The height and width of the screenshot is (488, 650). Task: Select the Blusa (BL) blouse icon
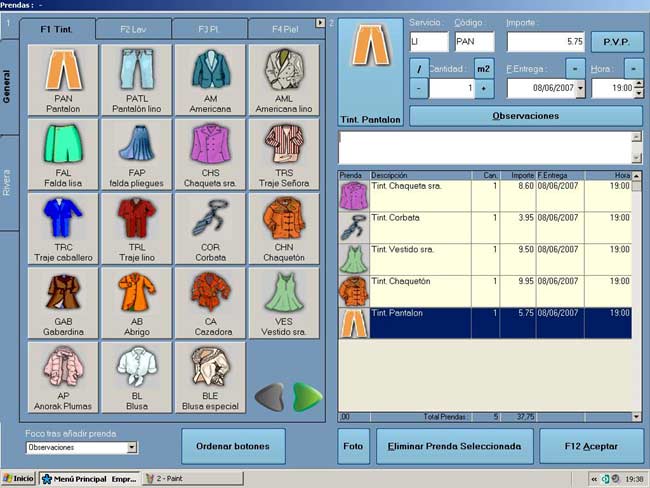pyautogui.click(x=137, y=377)
